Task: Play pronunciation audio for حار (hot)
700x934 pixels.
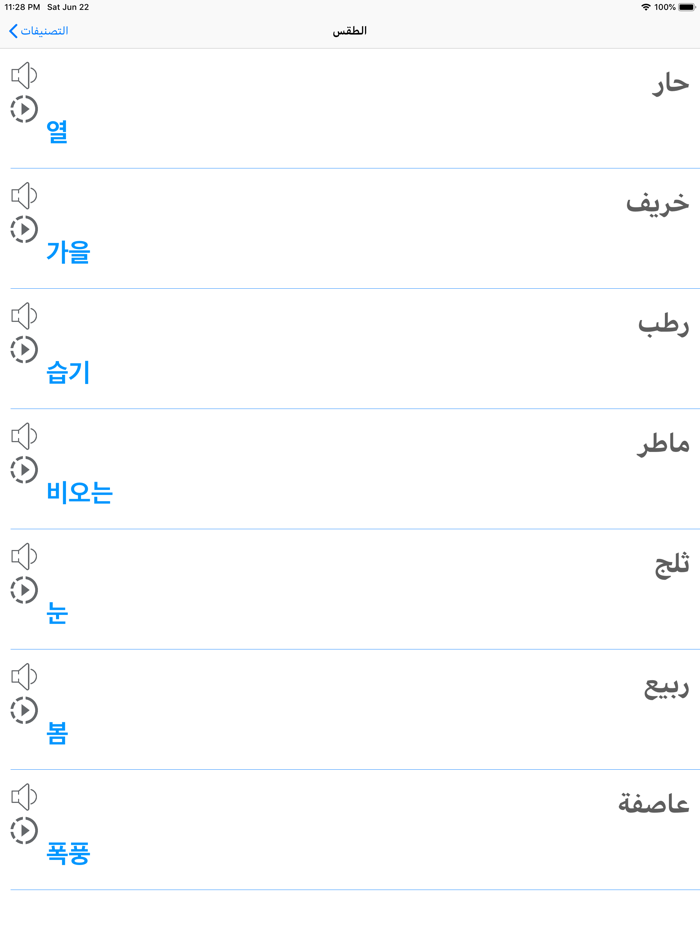Action: (23, 75)
